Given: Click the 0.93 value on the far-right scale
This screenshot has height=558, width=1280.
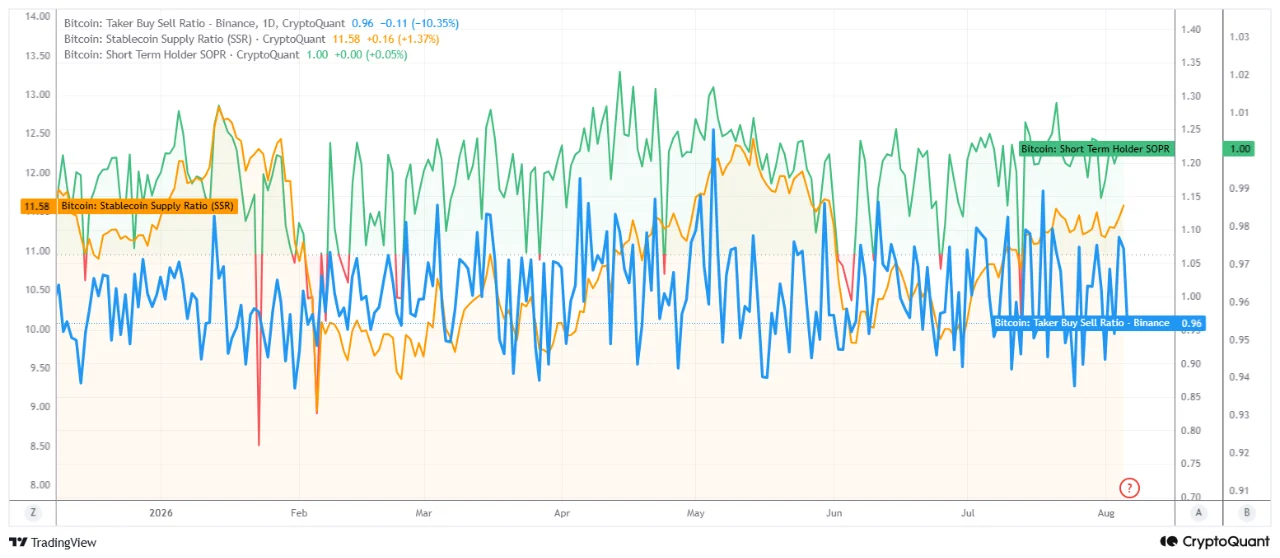Looking at the screenshot, I should click(x=1239, y=415).
